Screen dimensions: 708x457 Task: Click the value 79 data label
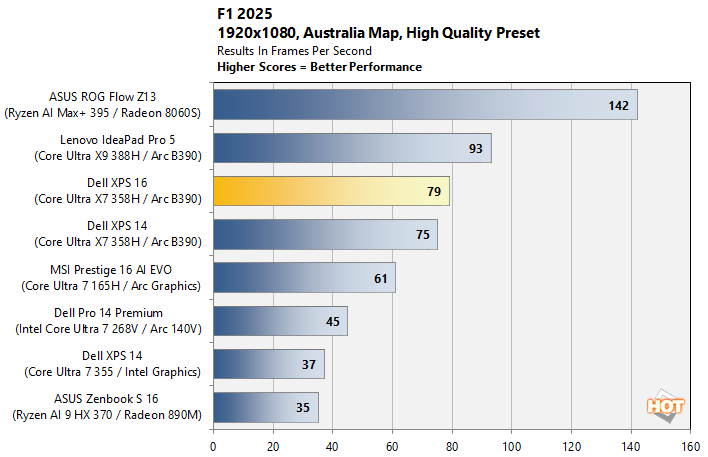(x=434, y=191)
